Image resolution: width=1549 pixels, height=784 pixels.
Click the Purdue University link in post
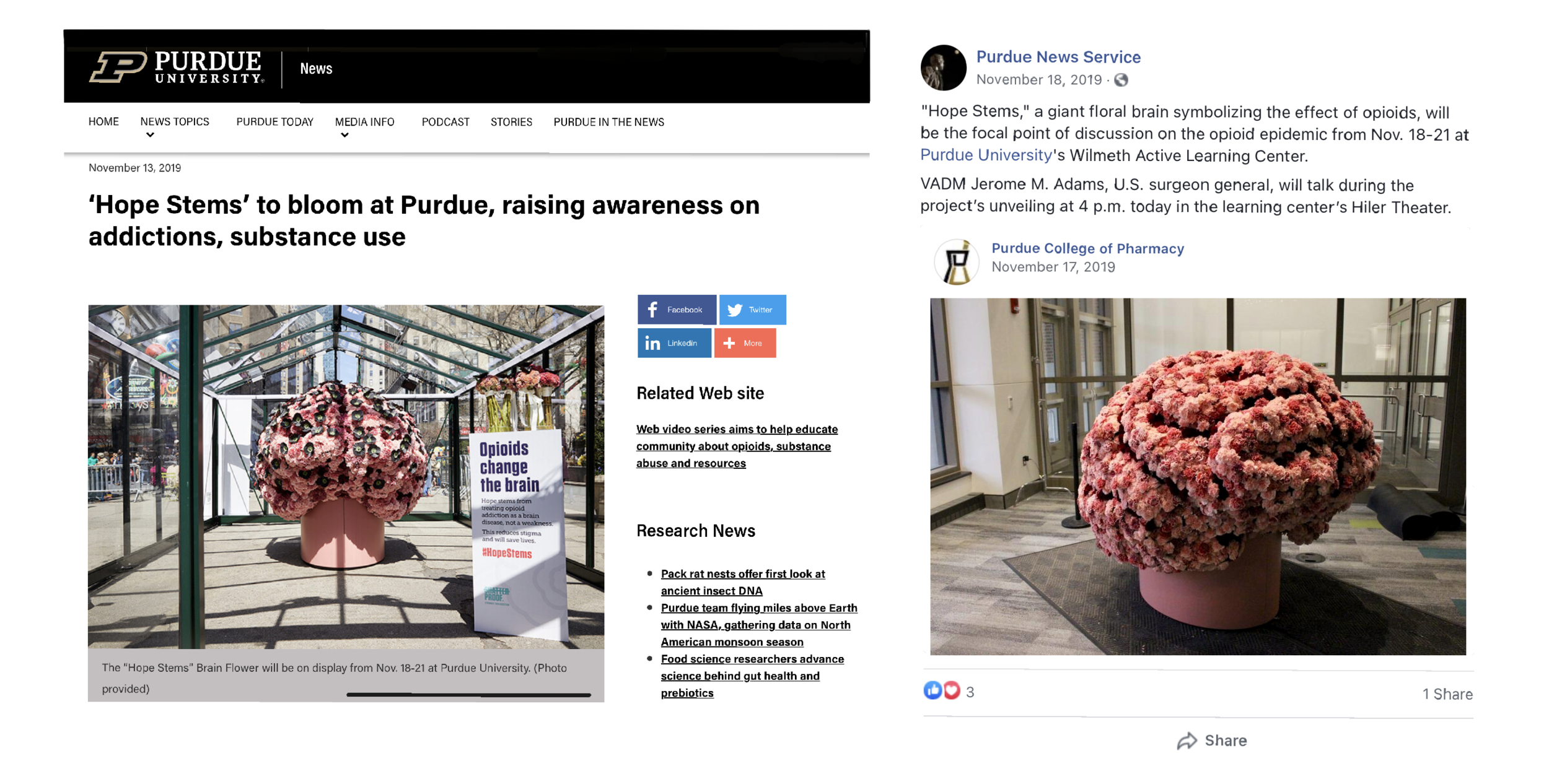pyautogui.click(x=986, y=155)
